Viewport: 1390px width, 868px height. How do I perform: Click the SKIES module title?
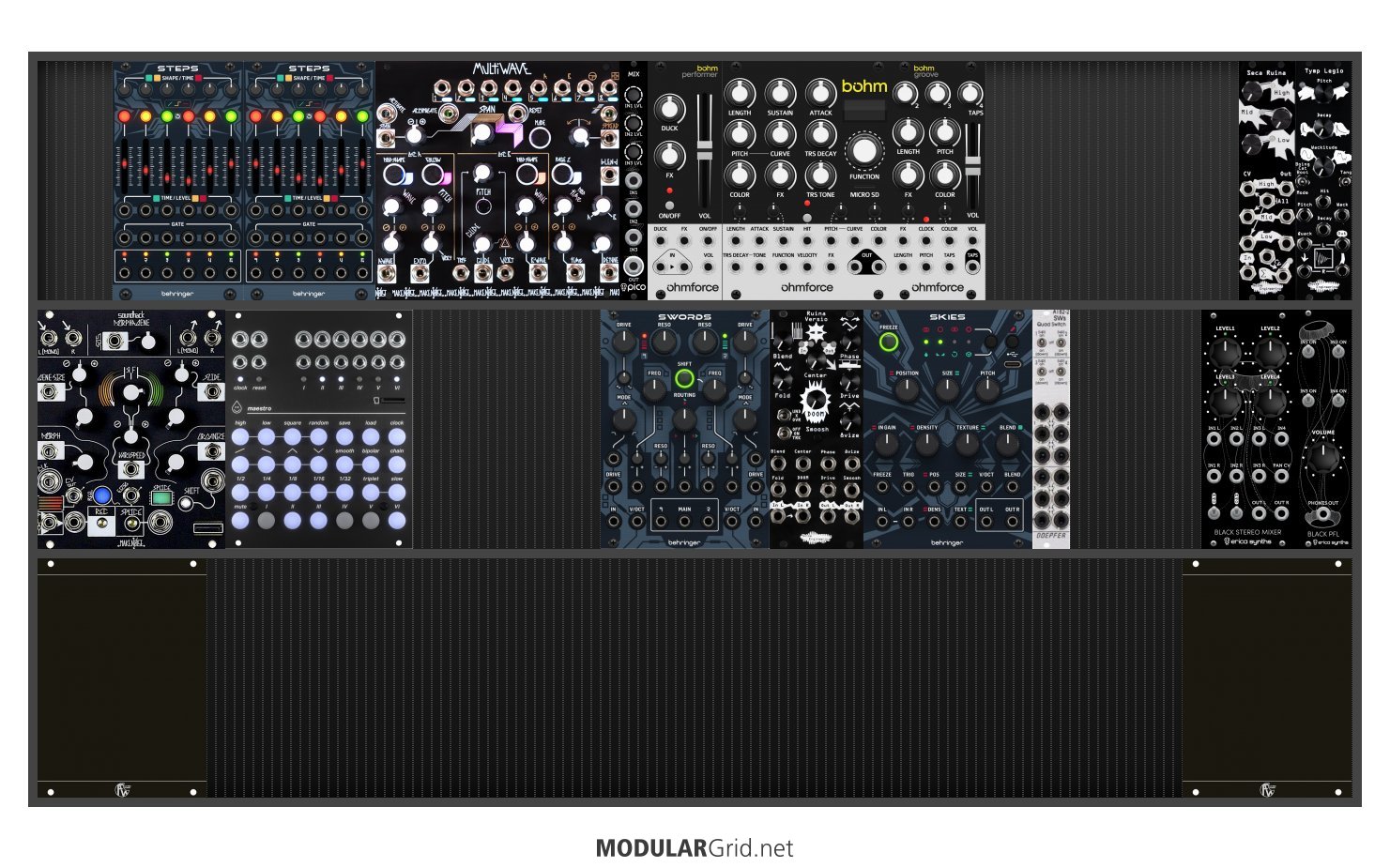(947, 317)
